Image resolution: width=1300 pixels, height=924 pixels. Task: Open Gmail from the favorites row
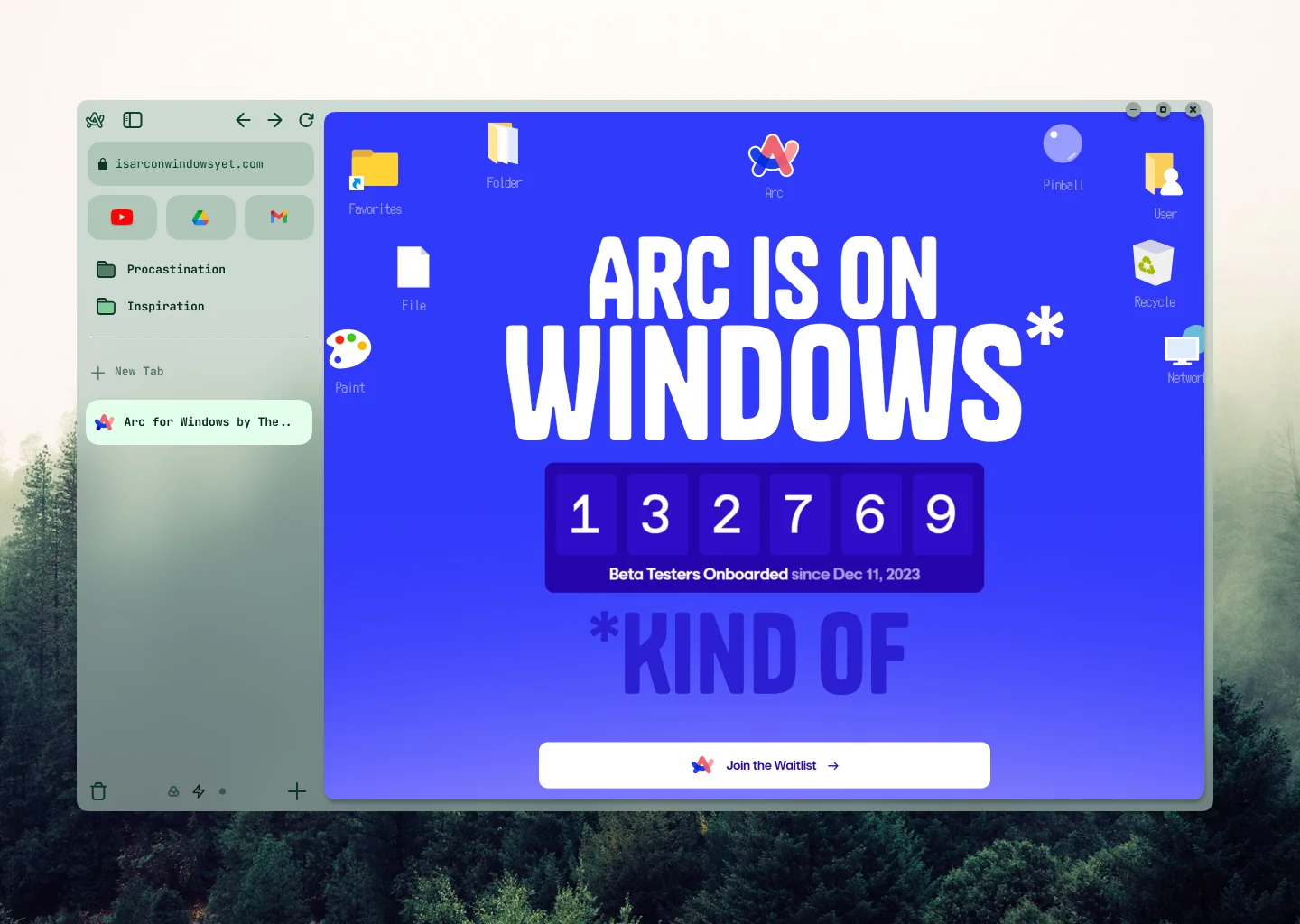click(x=278, y=217)
